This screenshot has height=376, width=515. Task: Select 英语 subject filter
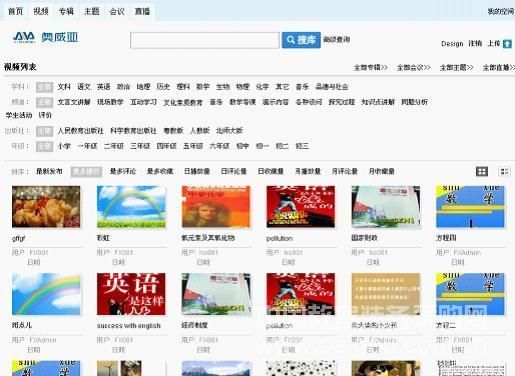point(104,87)
